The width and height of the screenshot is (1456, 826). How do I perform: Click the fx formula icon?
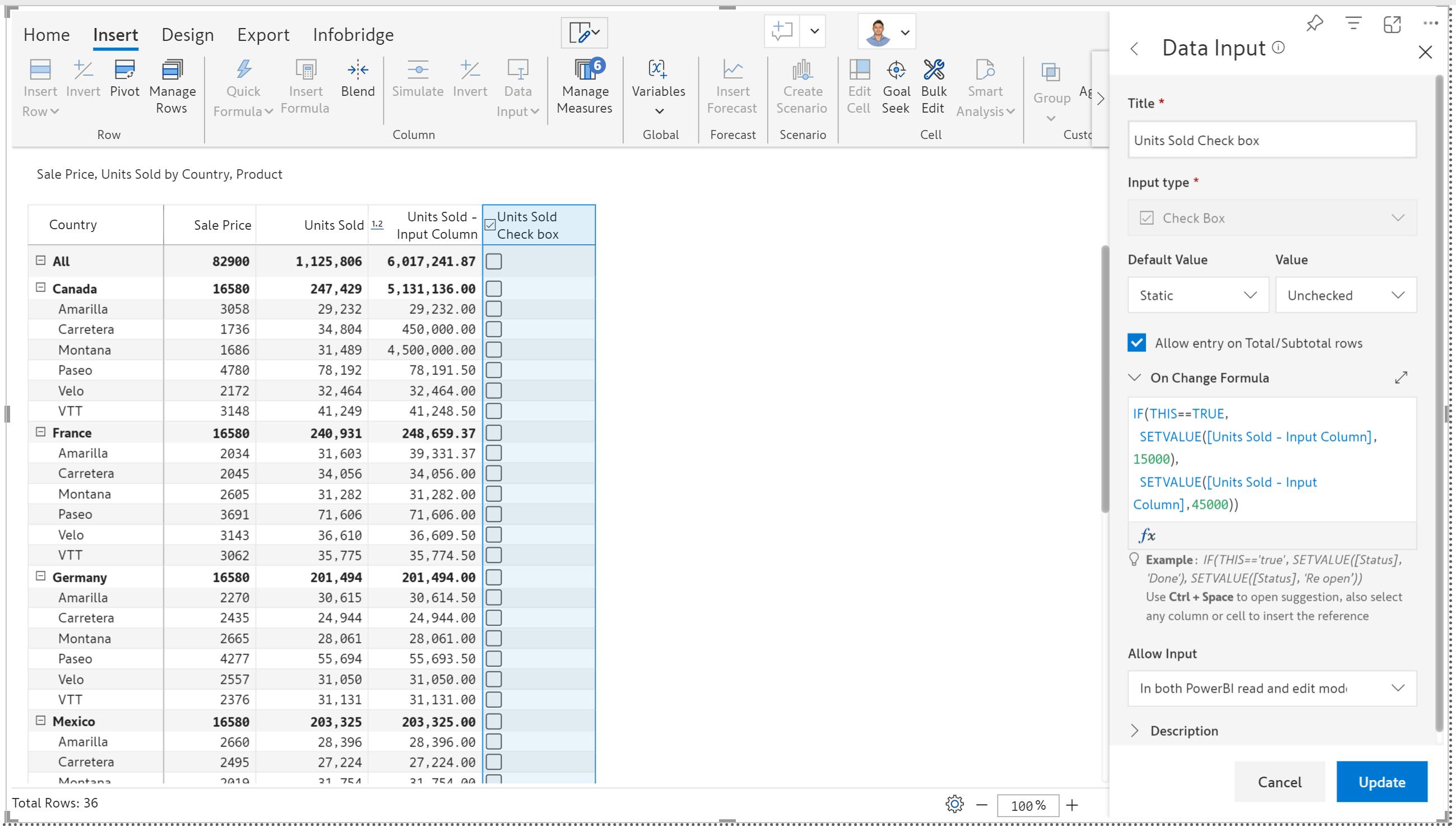click(x=1147, y=535)
